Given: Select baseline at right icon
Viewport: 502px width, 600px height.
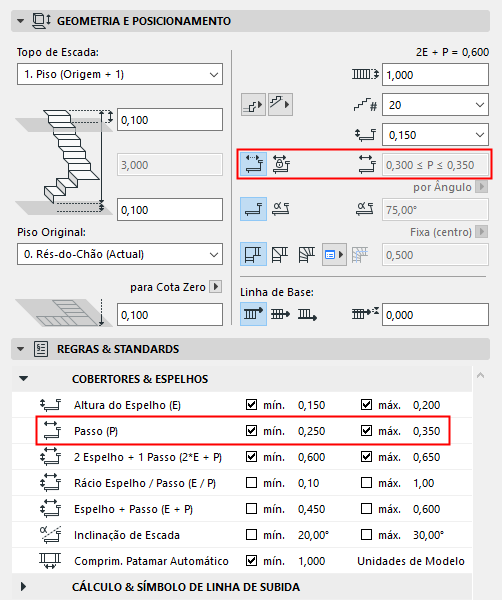Looking at the screenshot, I should pyautogui.click(x=307, y=315).
